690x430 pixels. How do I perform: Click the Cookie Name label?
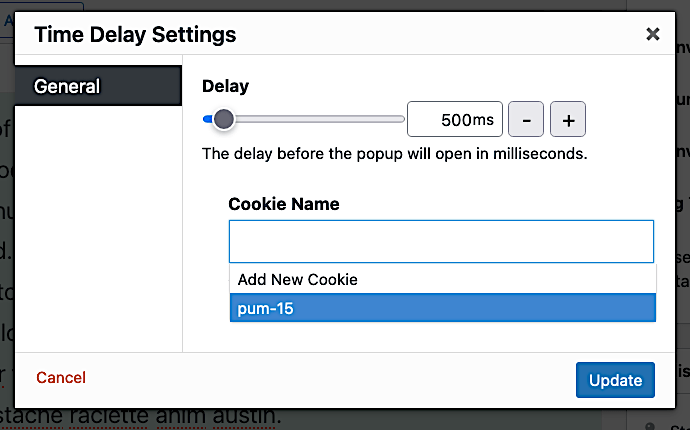click(x=284, y=204)
